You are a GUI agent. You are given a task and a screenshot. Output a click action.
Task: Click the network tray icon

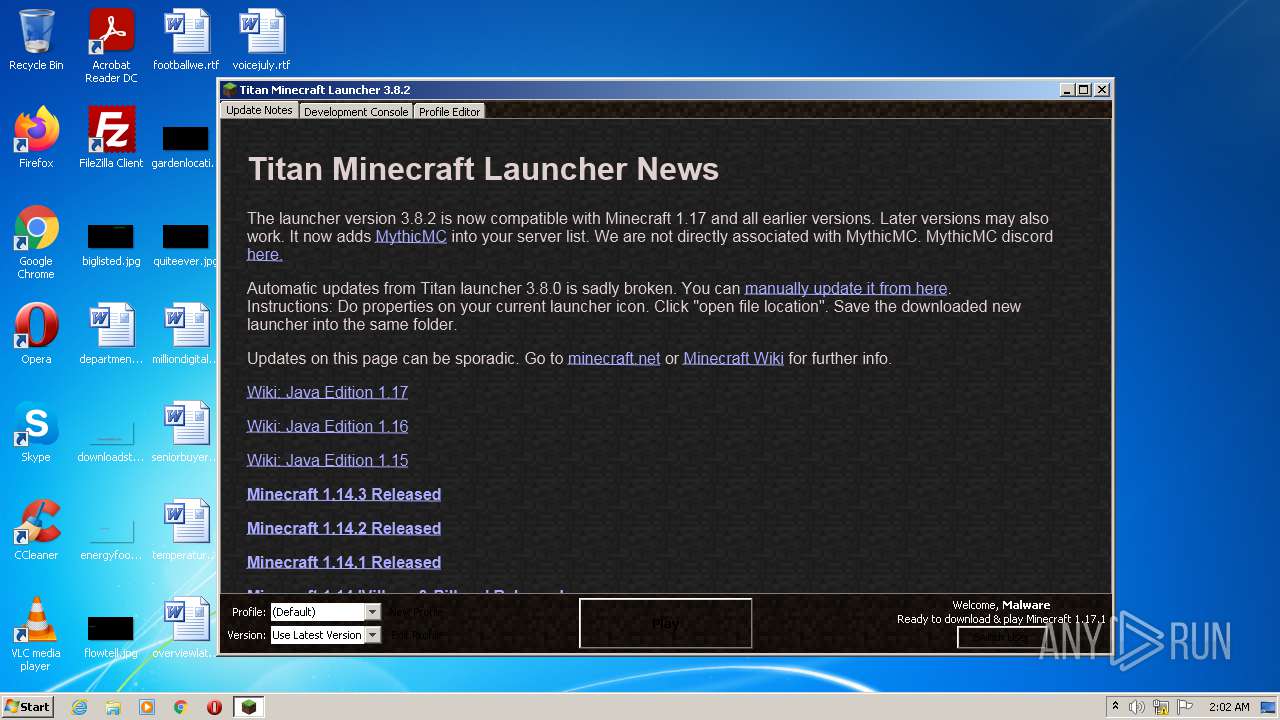click(1161, 707)
